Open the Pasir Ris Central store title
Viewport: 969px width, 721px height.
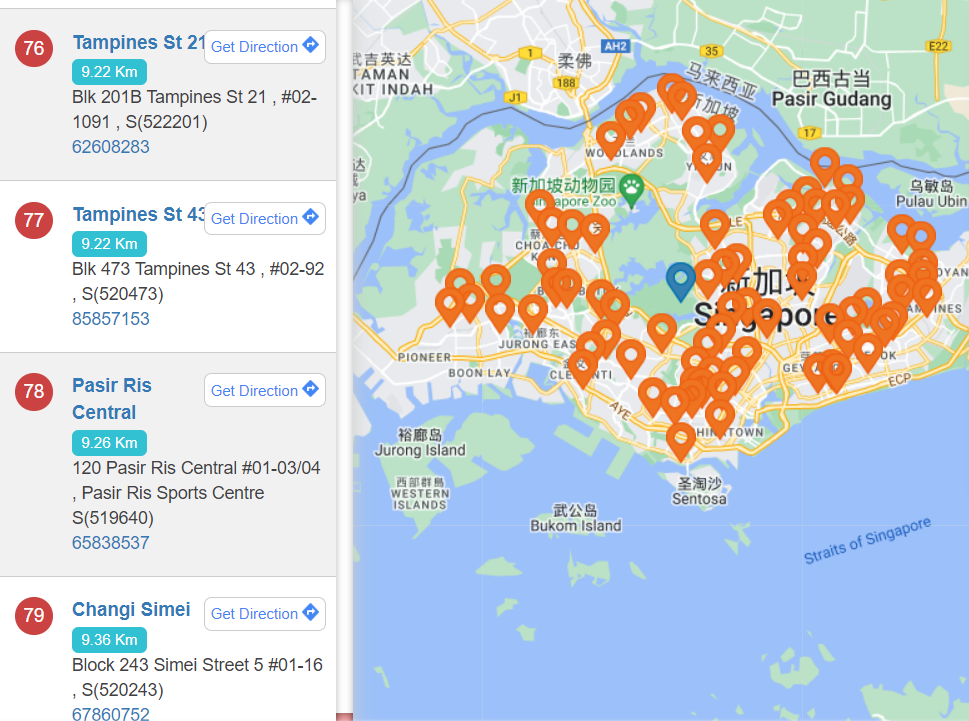(x=112, y=398)
